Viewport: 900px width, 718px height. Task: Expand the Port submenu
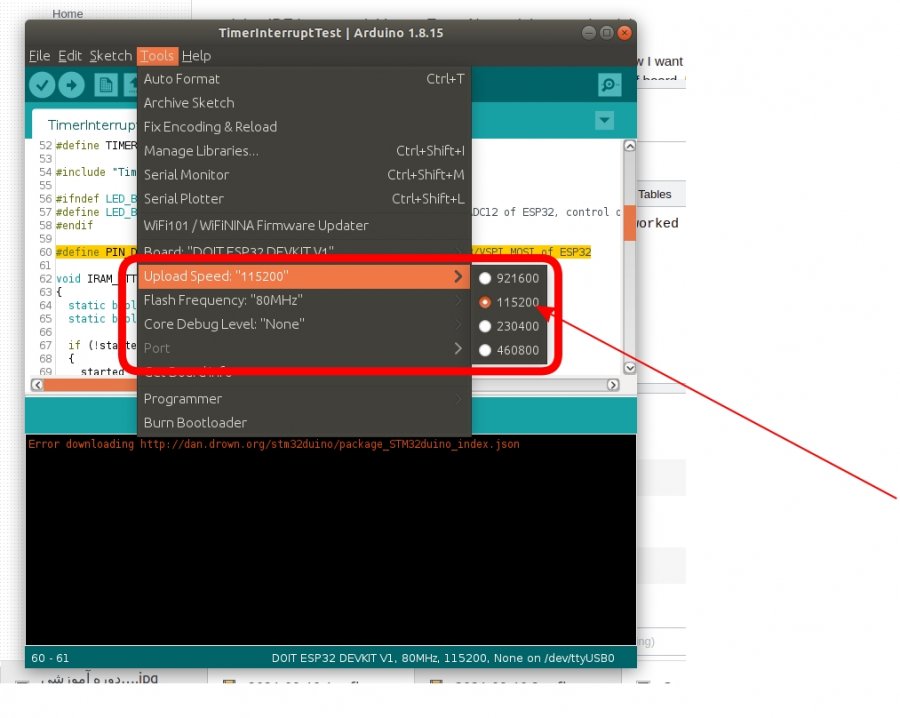coord(304,348)
